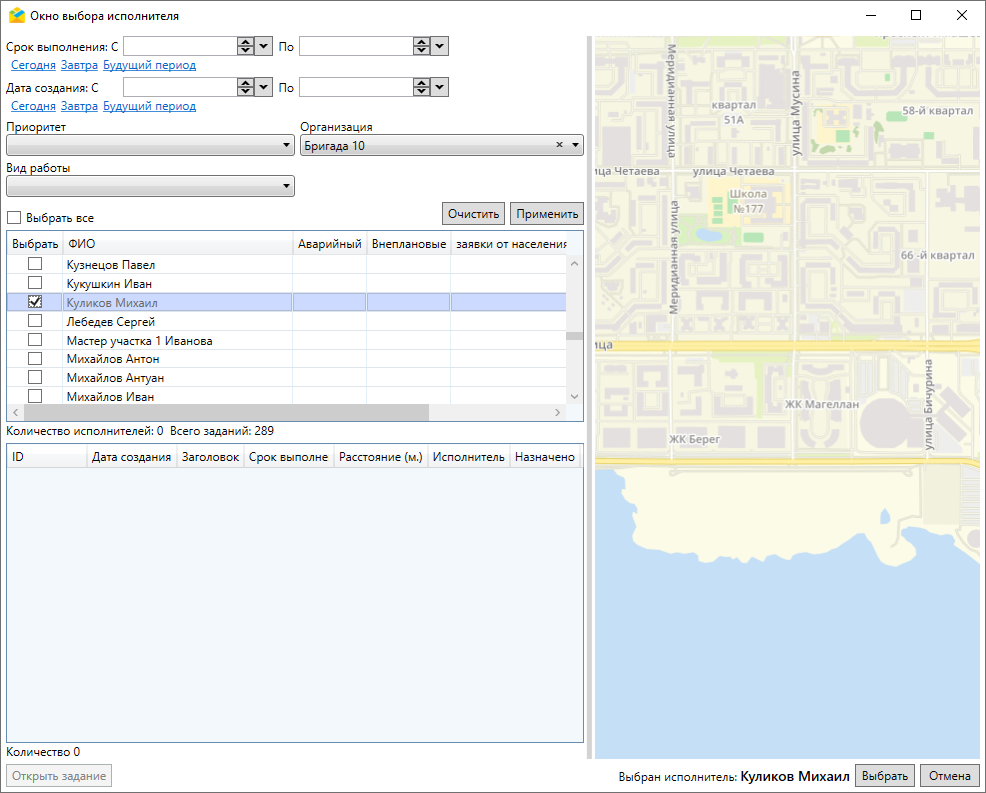986x793 pixels.
Task: Open calendar dropdown for Дата создания end date
Action: pyautogui.click(x=440, y=87)
